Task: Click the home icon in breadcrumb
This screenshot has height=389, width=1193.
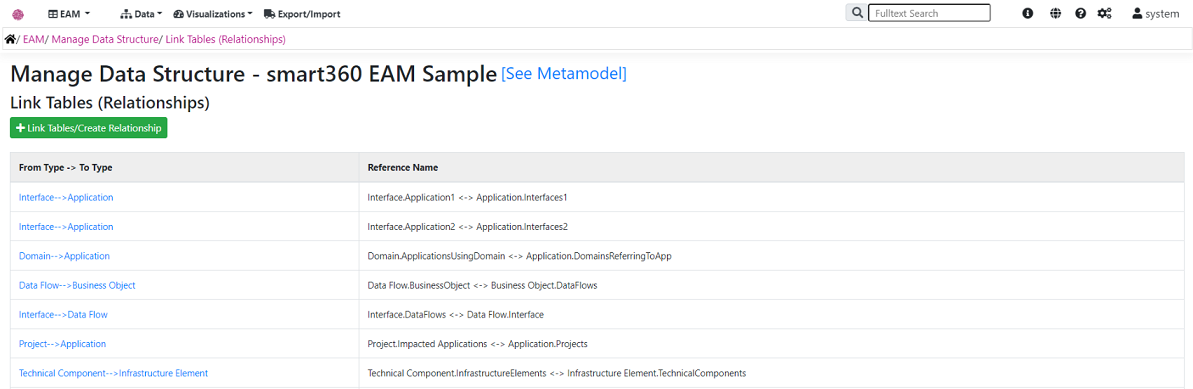Action: click(10, 39)
